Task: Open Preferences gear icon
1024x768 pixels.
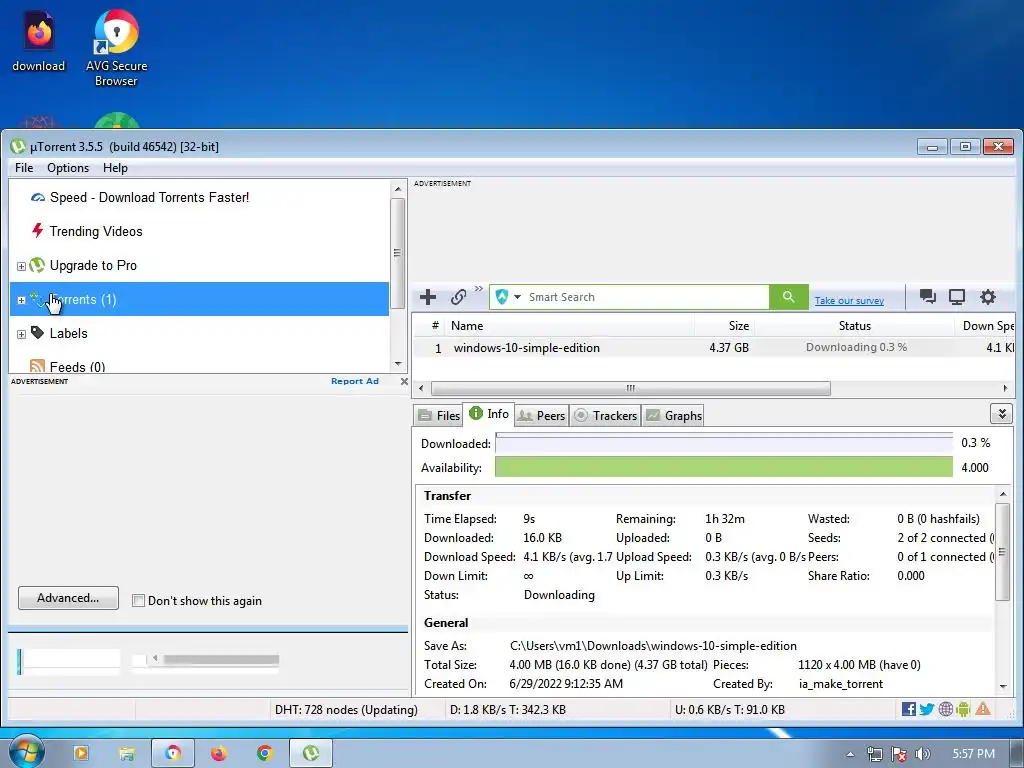Action: click(x=988, y=297)
